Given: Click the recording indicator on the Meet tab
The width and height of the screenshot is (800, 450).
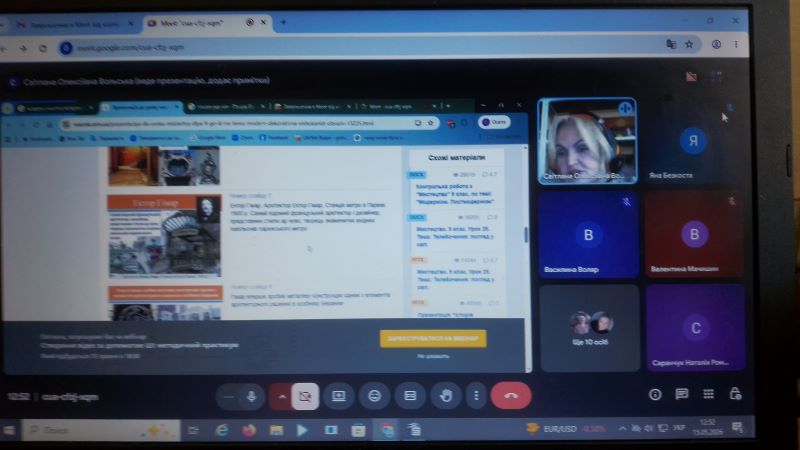Looking at the screenshot, I should (x=249, y=22).
